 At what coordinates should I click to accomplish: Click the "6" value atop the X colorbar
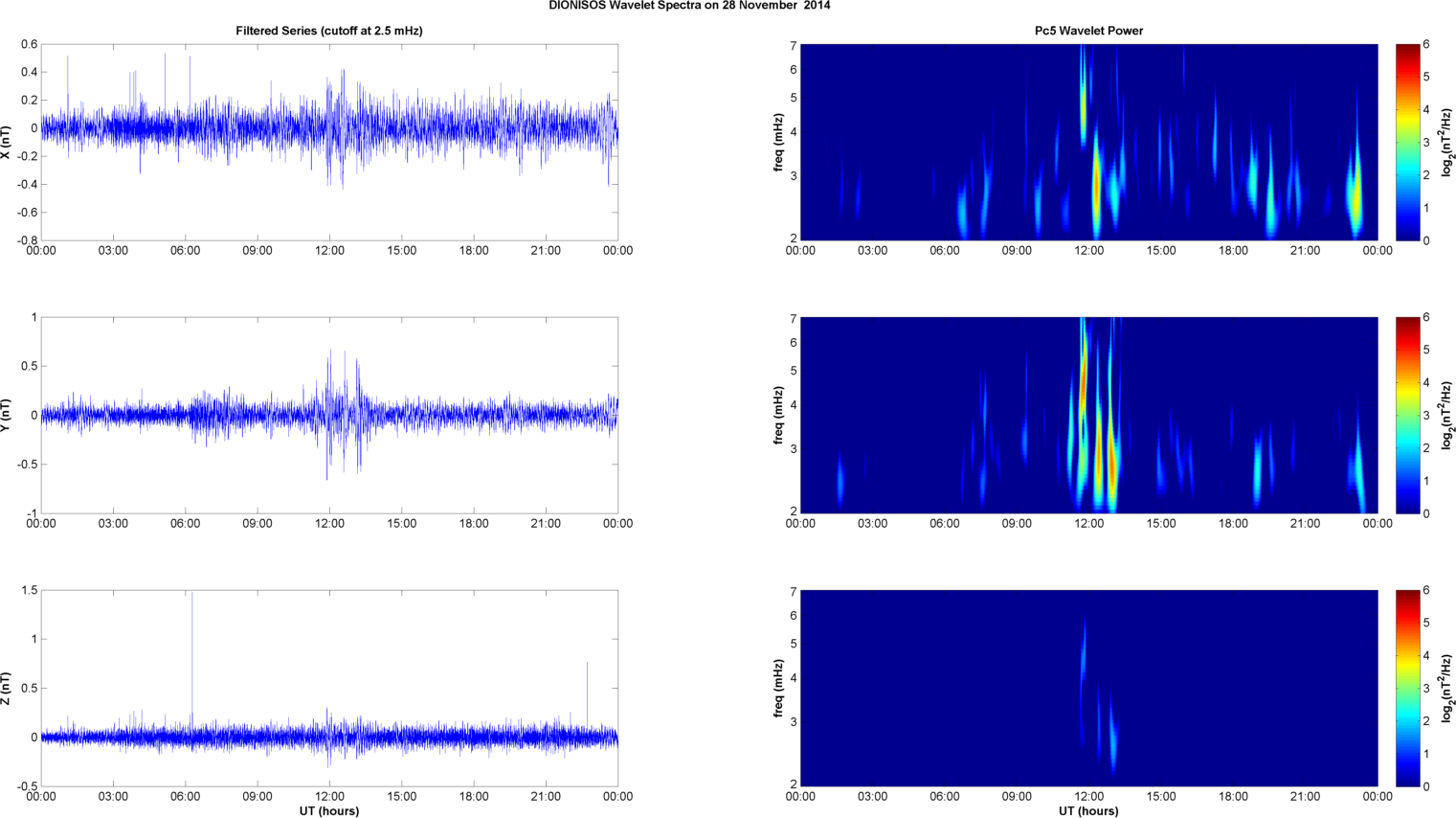tap(1426, 45)
